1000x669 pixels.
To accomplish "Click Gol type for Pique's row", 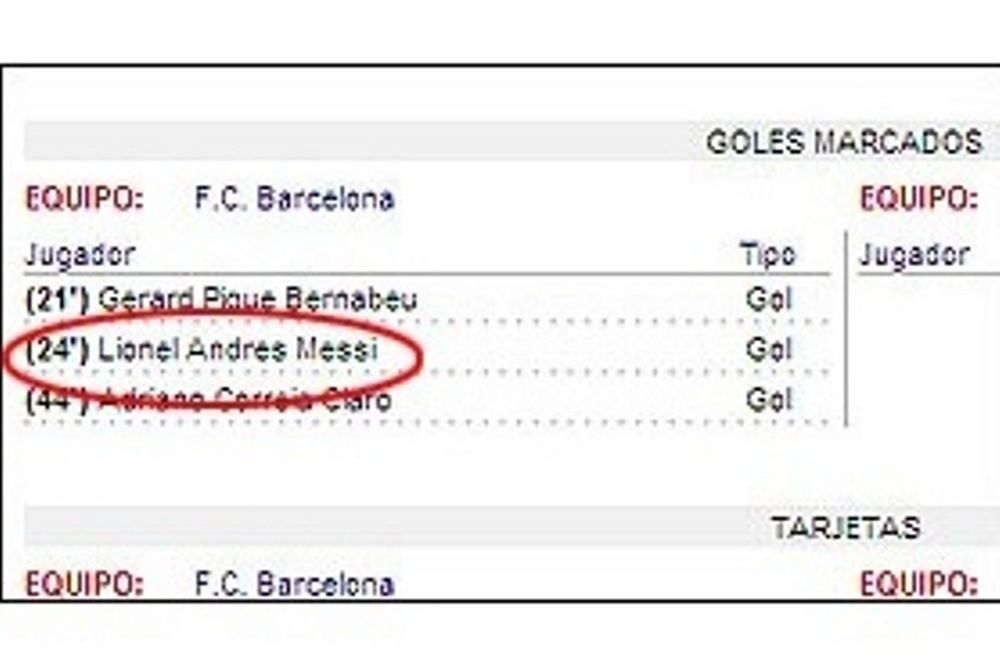I will (768, 300).
